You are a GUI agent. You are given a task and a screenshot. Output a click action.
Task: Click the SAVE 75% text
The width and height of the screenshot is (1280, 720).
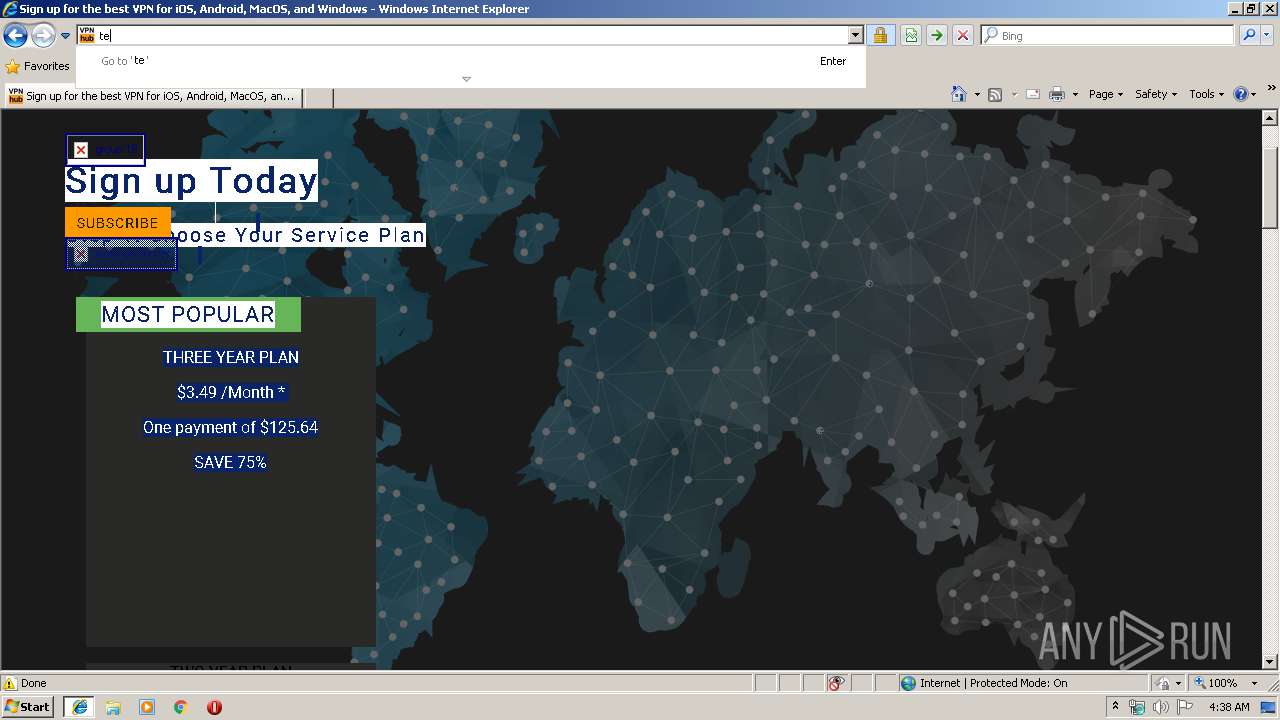(230, 462)
